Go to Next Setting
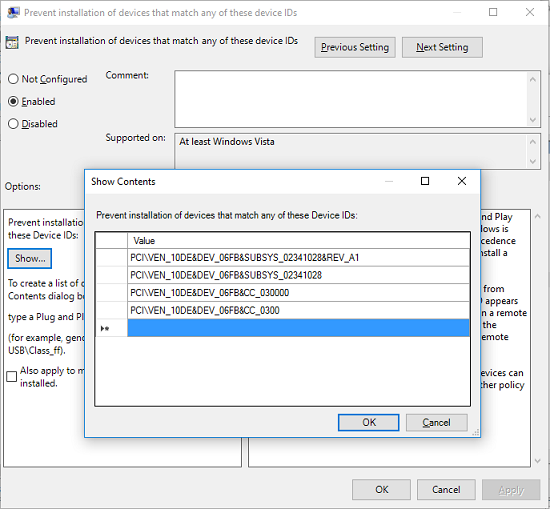 click(442, 47)
